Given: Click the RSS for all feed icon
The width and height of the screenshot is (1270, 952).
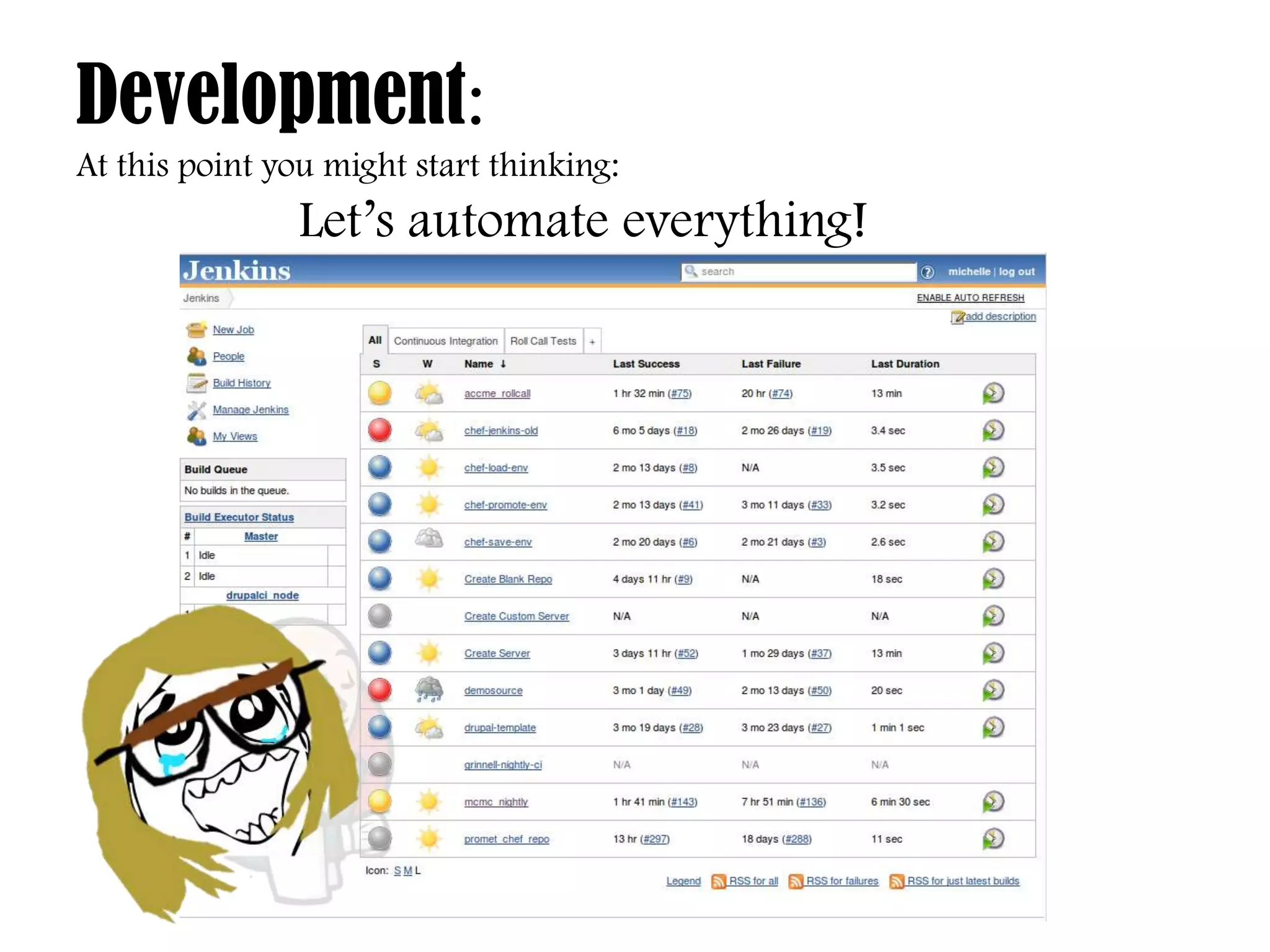Looking at the screenshot, I should point(719,881).
